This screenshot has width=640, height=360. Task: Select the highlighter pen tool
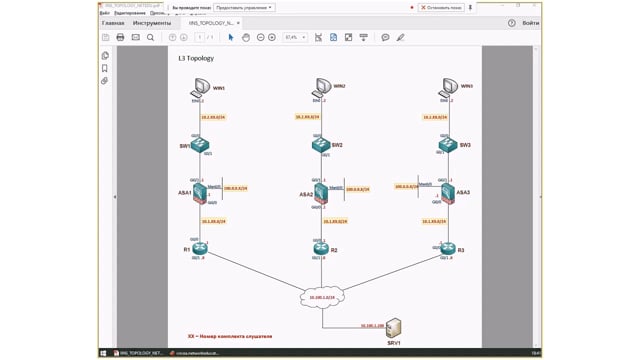(x=400, y=38)
